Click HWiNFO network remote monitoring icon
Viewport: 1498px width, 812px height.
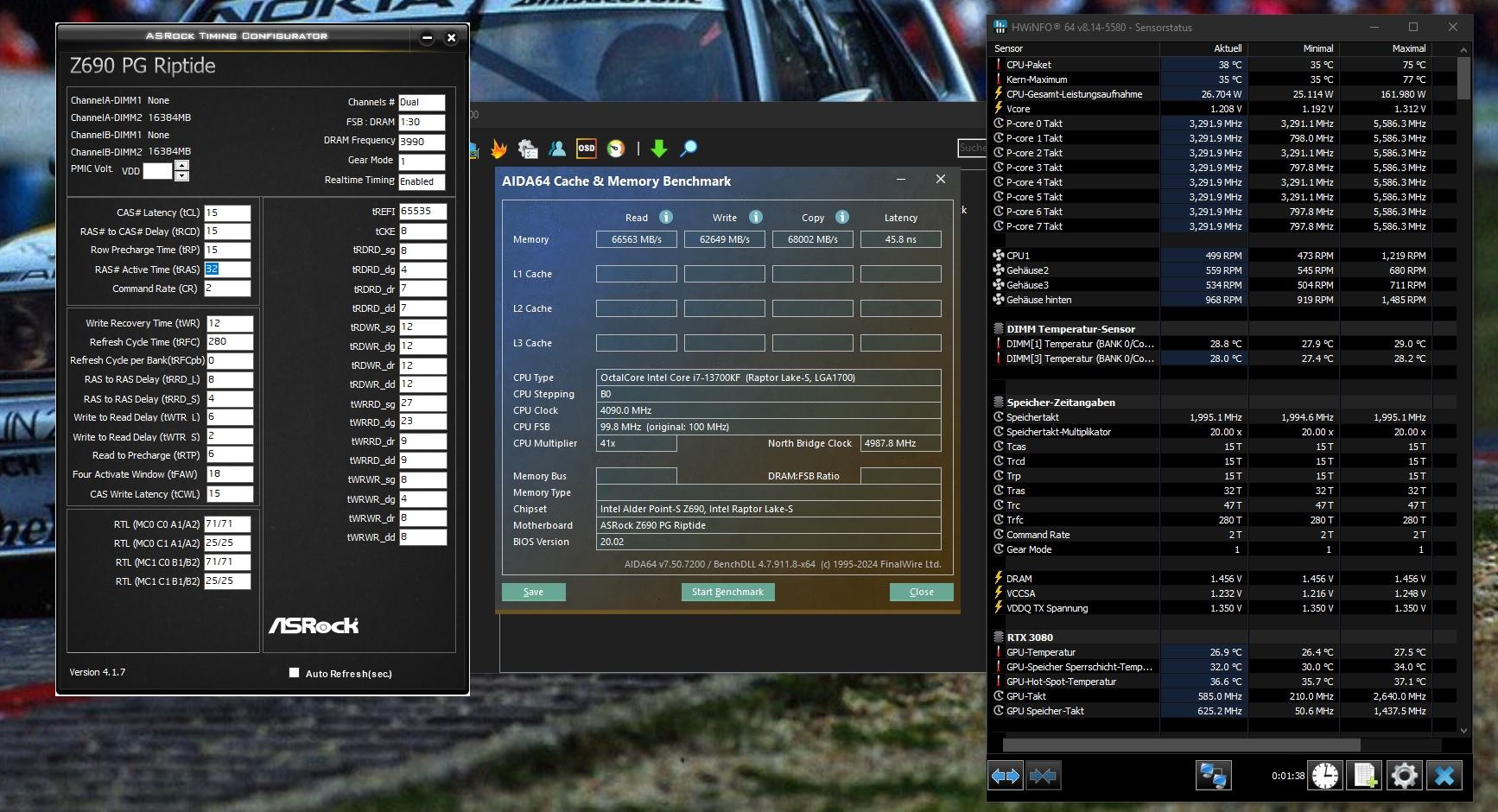1213,776
